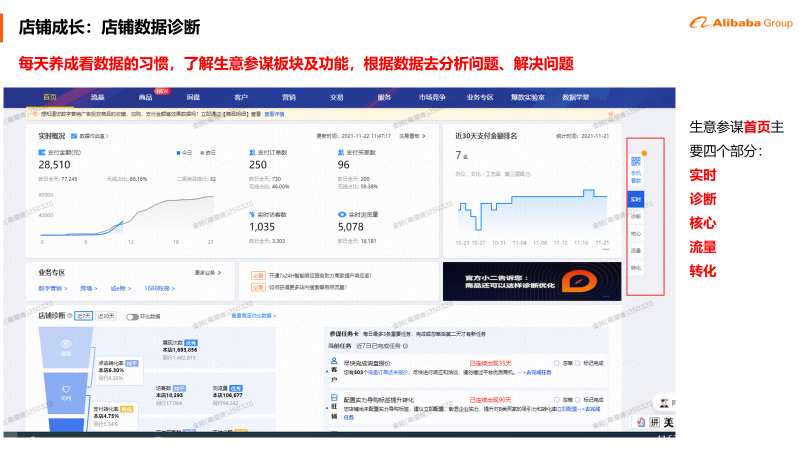Check 忽略 for 尽快完成询盘报价 task
Viewport: 800px width, 450px height.
click(557, 363)
